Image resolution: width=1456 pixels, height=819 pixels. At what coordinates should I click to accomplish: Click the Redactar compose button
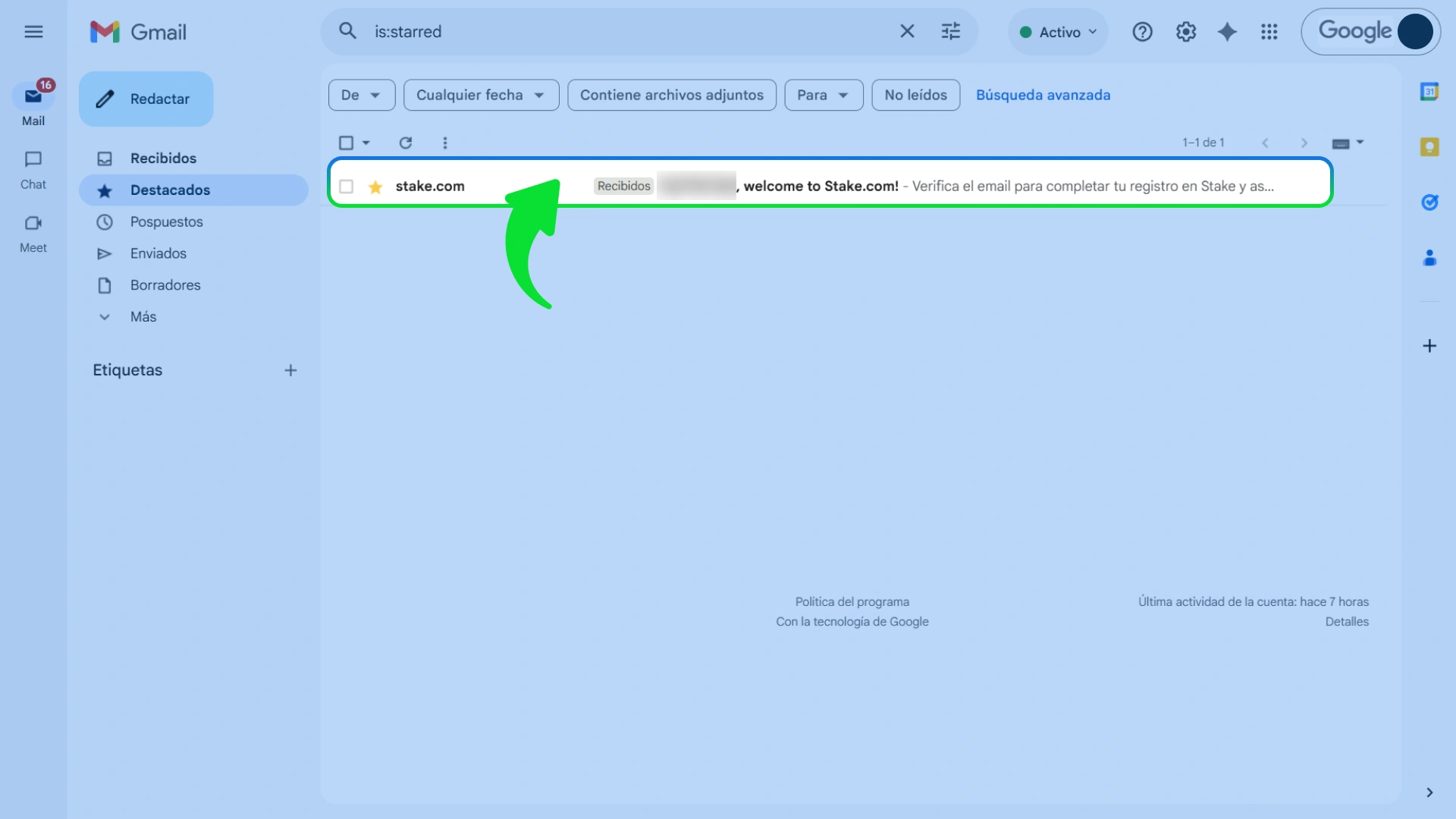[x=146, y=99]
